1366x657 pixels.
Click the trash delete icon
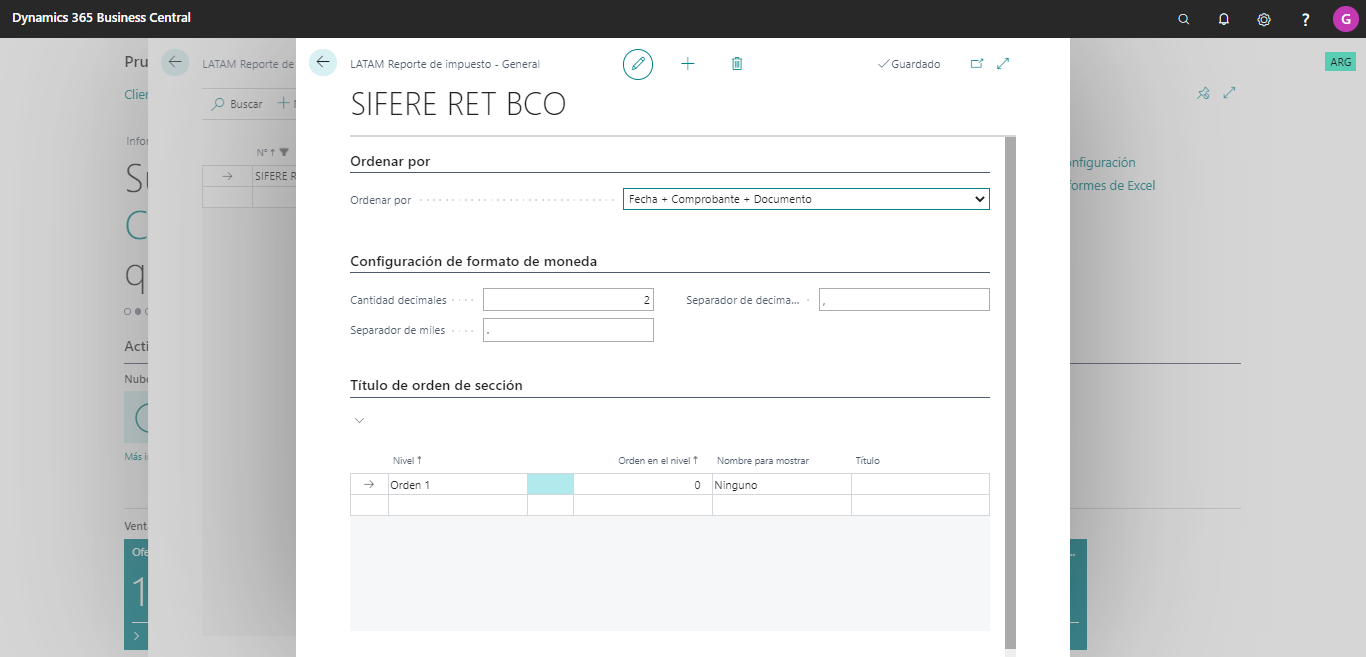point(737,64)
